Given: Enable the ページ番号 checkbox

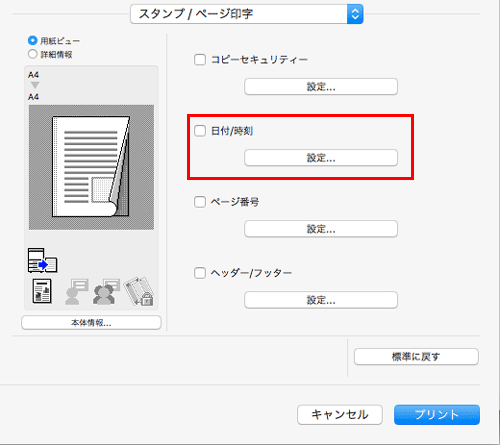Looking at the screenshot, I should 200,202.
